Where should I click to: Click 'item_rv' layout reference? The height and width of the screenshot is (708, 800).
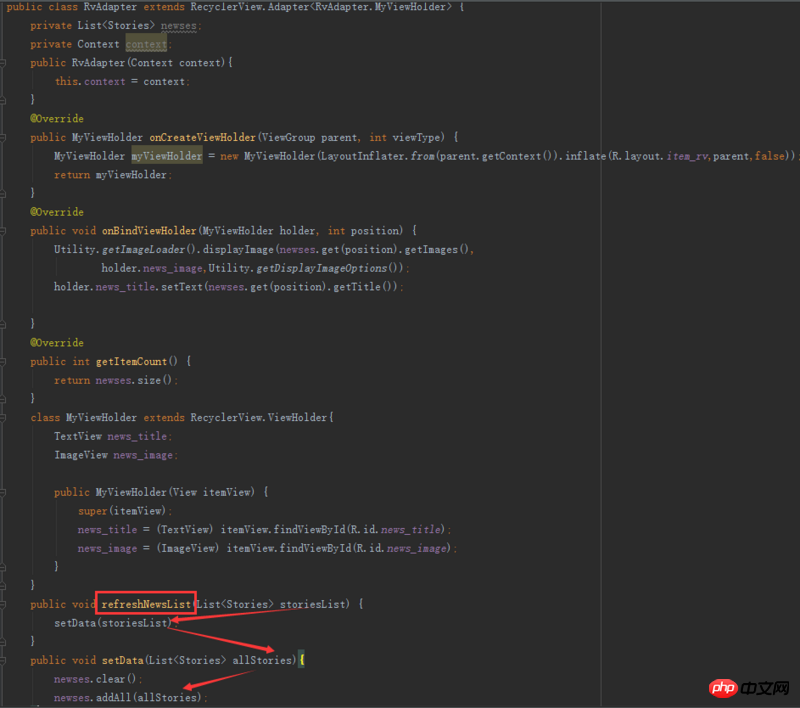click(688, 156)
